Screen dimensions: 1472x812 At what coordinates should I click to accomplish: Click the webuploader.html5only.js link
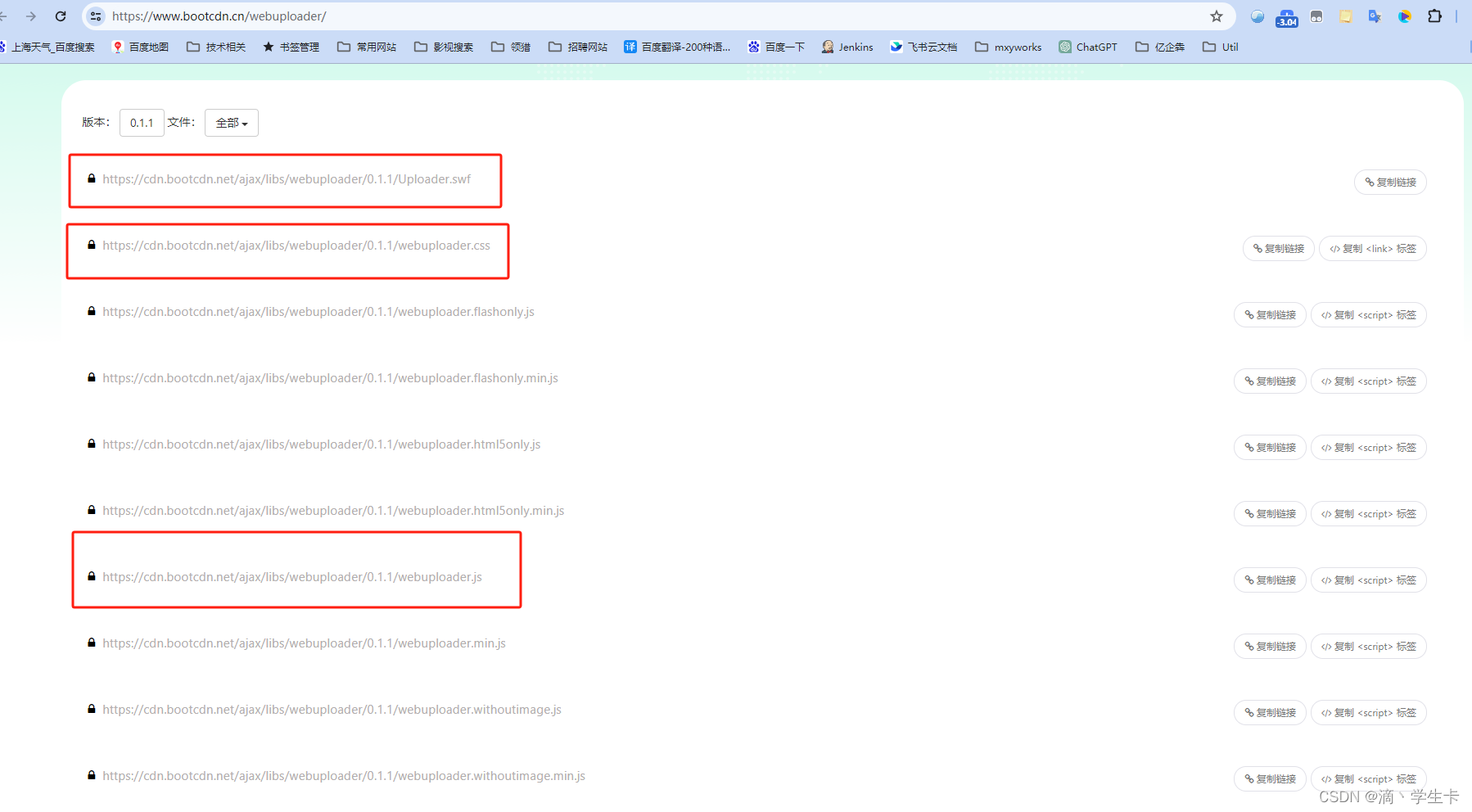pos(322,444)
